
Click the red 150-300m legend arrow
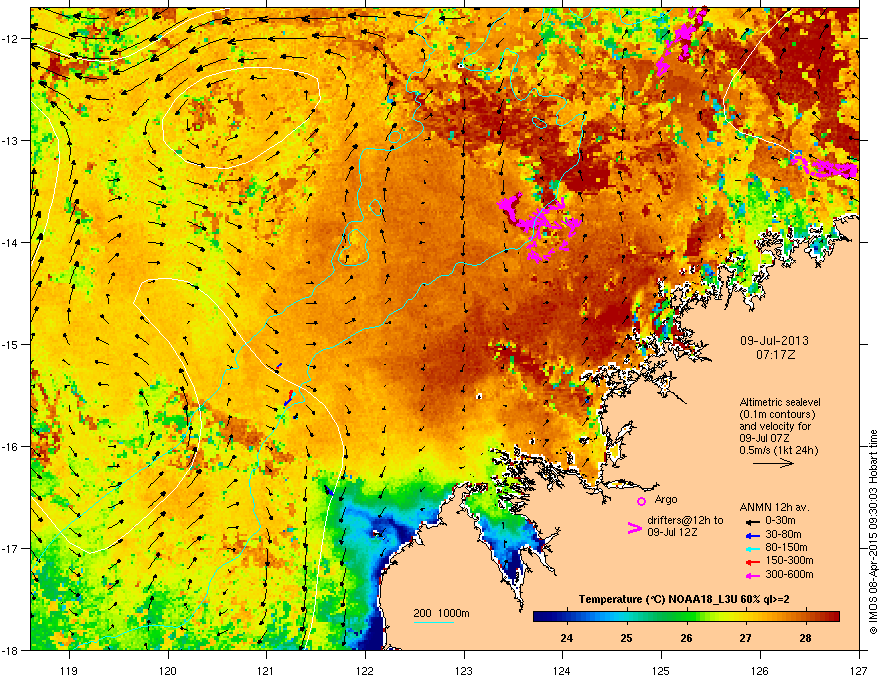pyautogui.click(x=752, y=562)
